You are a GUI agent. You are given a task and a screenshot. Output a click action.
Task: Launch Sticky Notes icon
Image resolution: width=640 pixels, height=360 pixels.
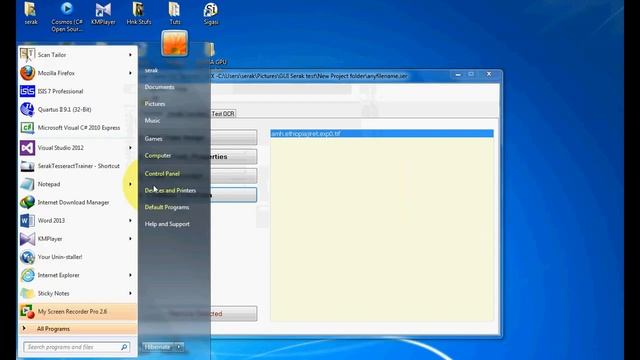pos(27,293)
